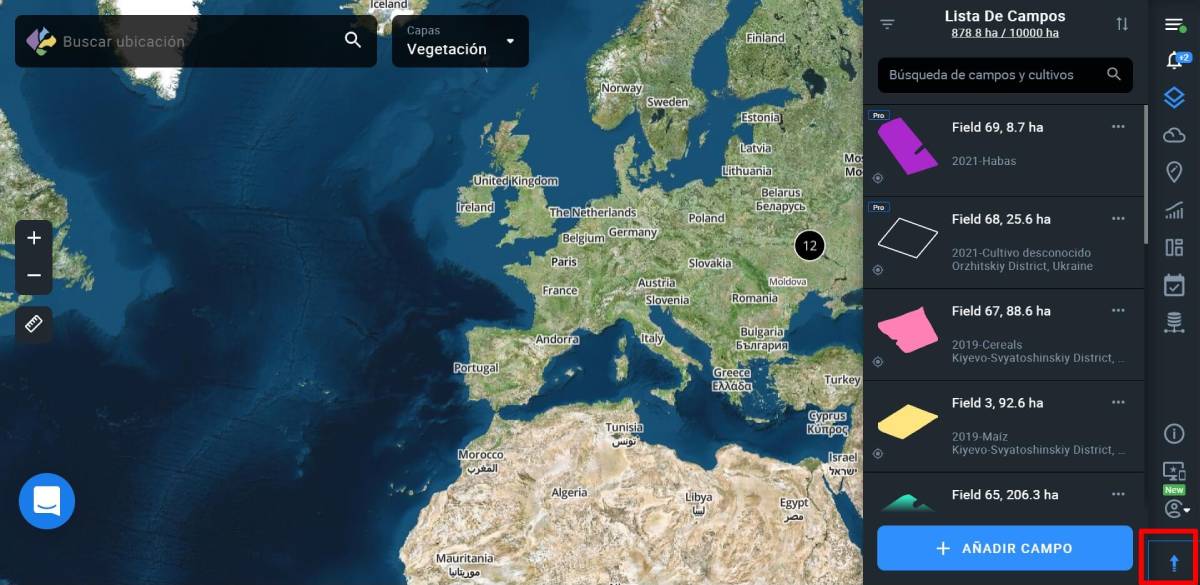Locate Field 69 on the map
The width and height of the screenshot is (1200, 585).
click(877, 178)
